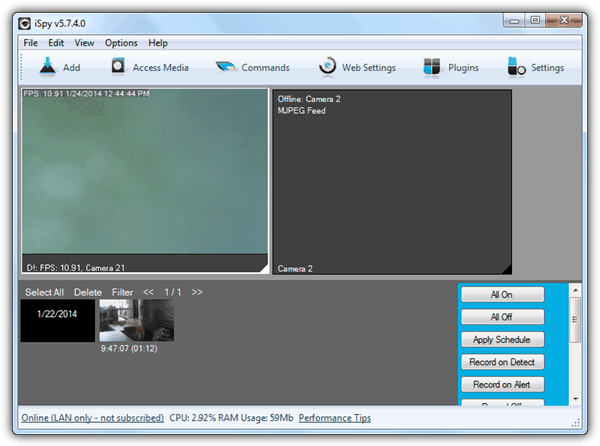Click the 1 / 1 page indicator

173,292
